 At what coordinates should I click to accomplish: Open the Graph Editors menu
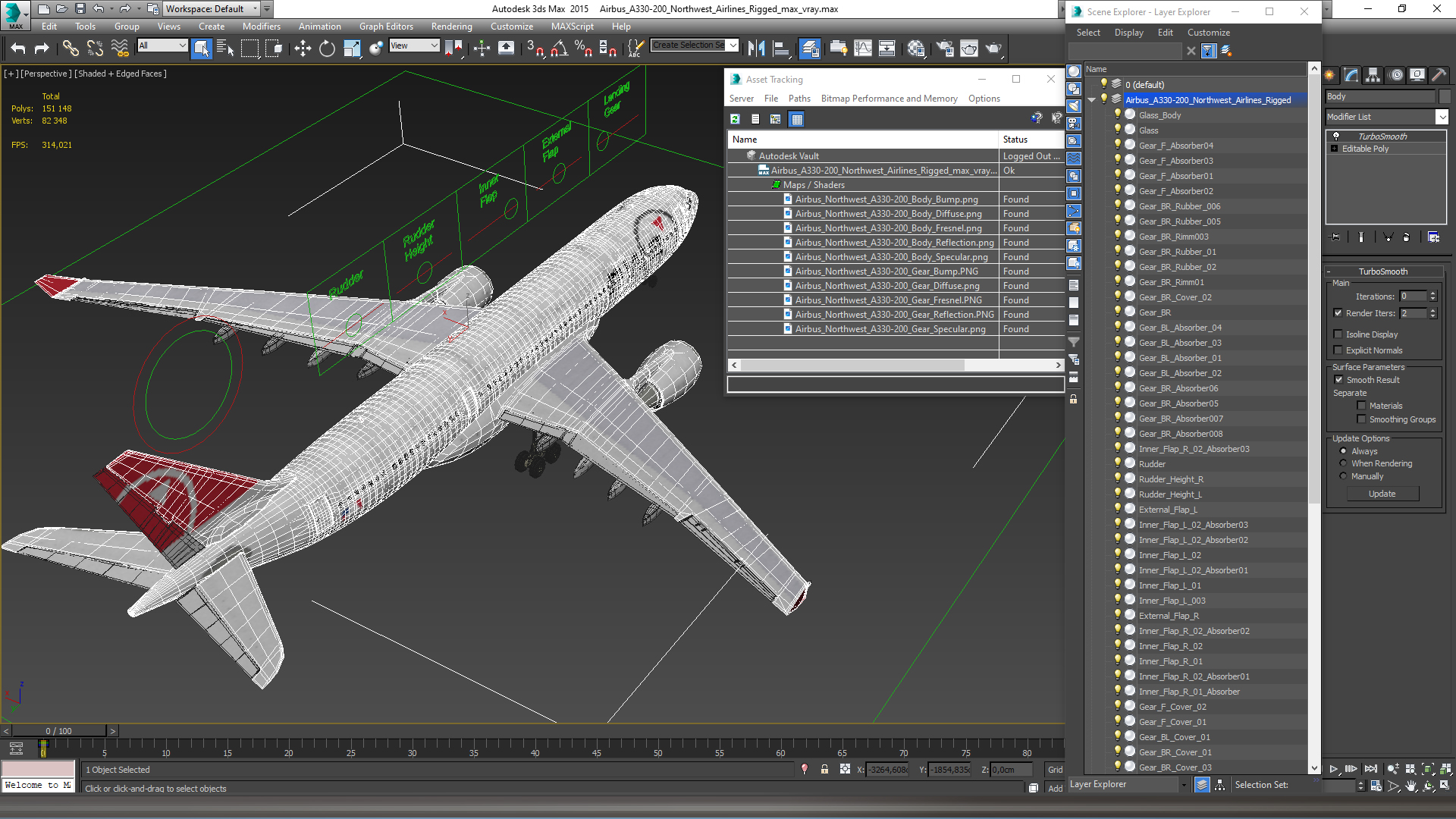[x=386, y=27]
